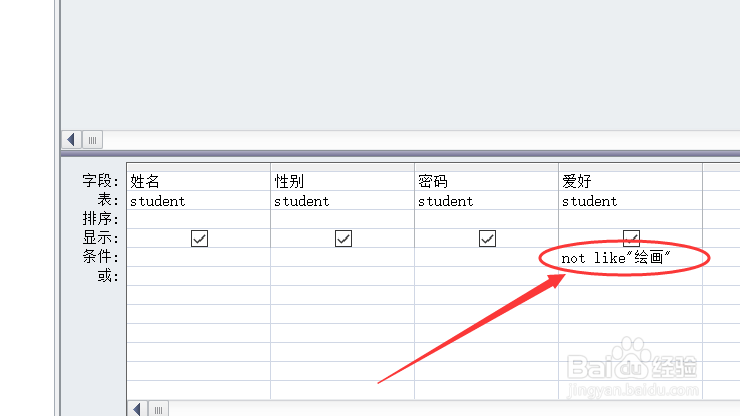Click the 或 cell under 爱好
This screenshot has height=416, width=740.
[630, 277]
